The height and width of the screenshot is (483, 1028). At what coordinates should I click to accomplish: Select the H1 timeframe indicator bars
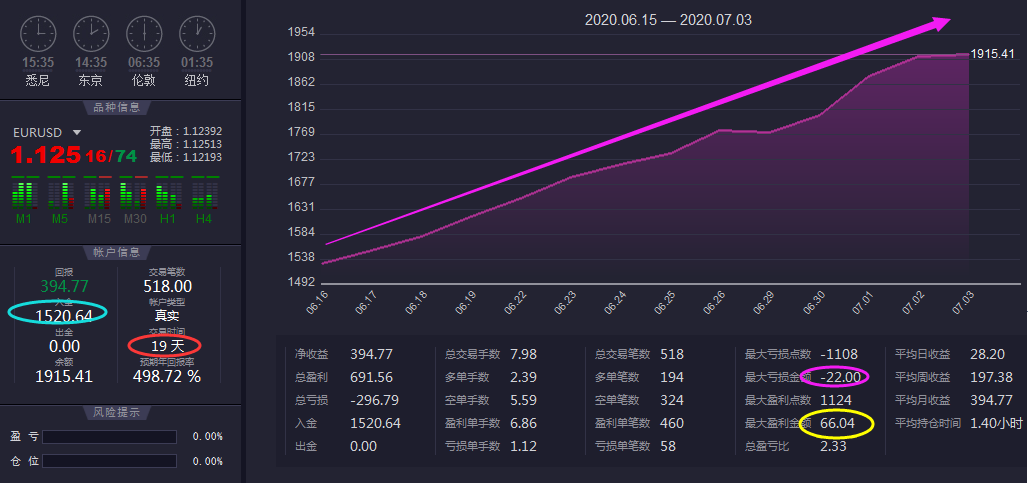[x=168, y=193]
